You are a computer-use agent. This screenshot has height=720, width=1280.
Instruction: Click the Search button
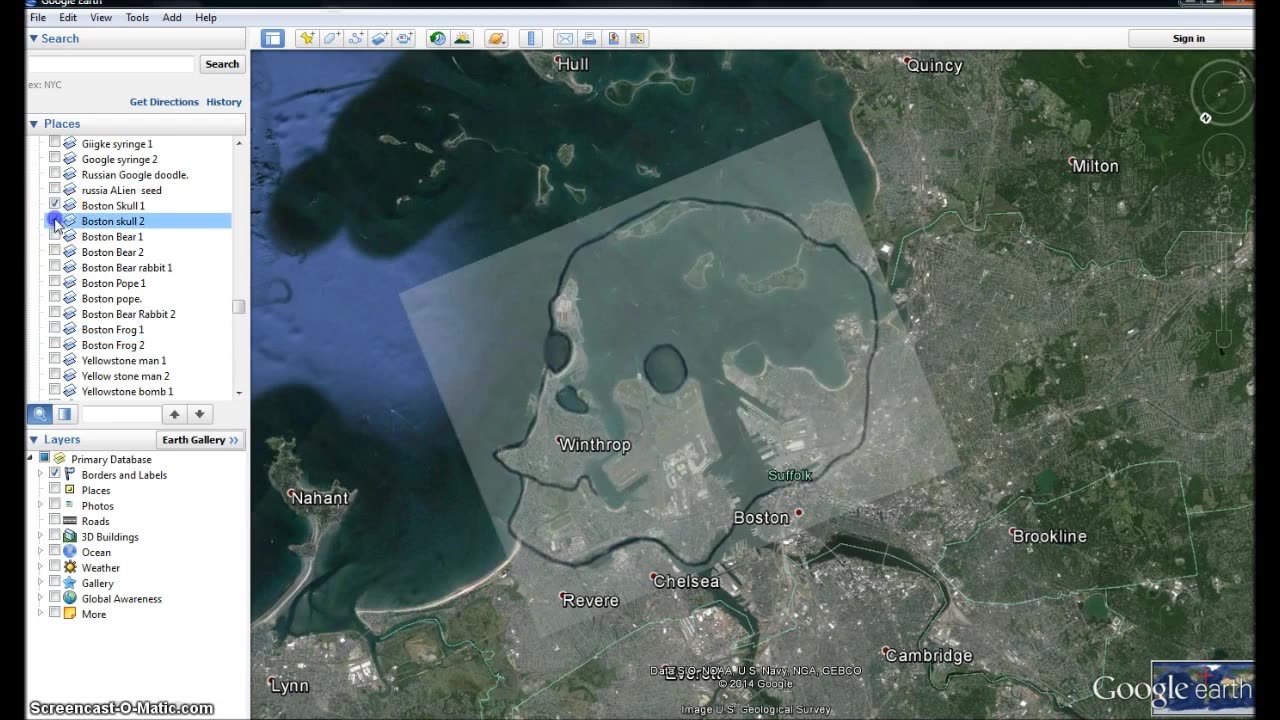222,64
